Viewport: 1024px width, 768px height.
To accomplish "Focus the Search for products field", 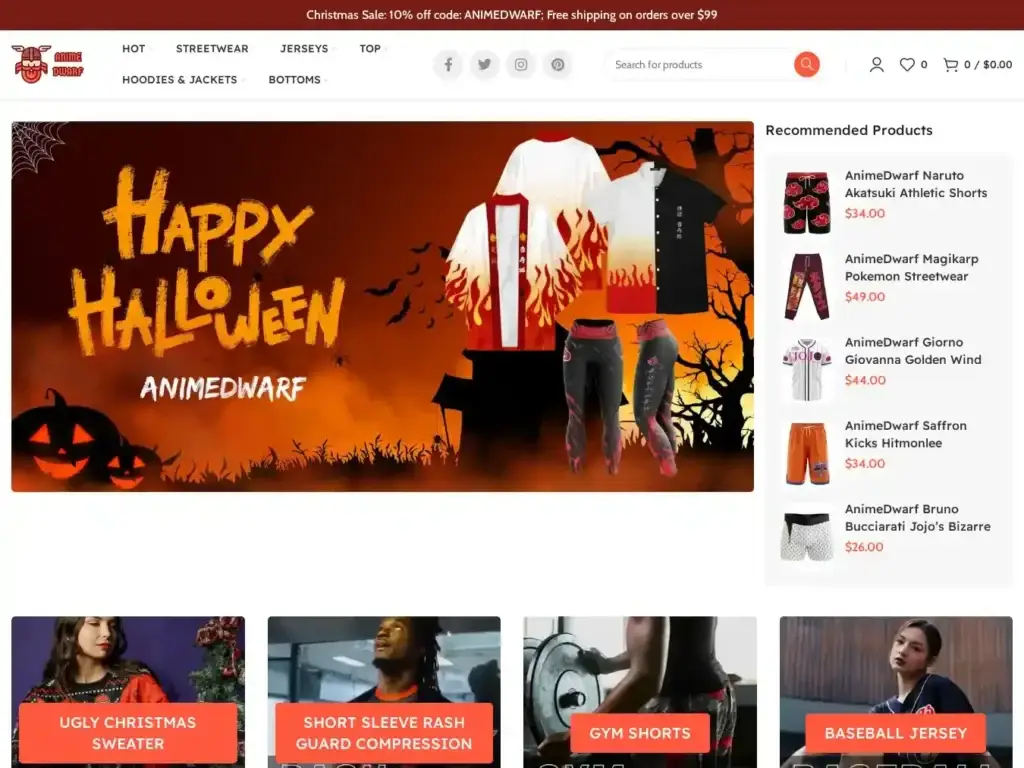I will click(x=700, y=65).
